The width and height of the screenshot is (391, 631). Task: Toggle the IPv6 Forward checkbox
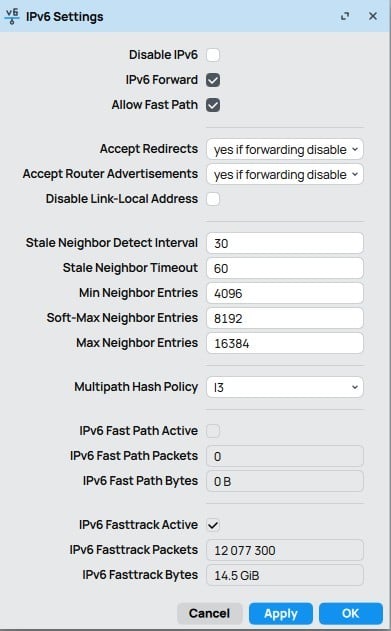coord(213,80)
